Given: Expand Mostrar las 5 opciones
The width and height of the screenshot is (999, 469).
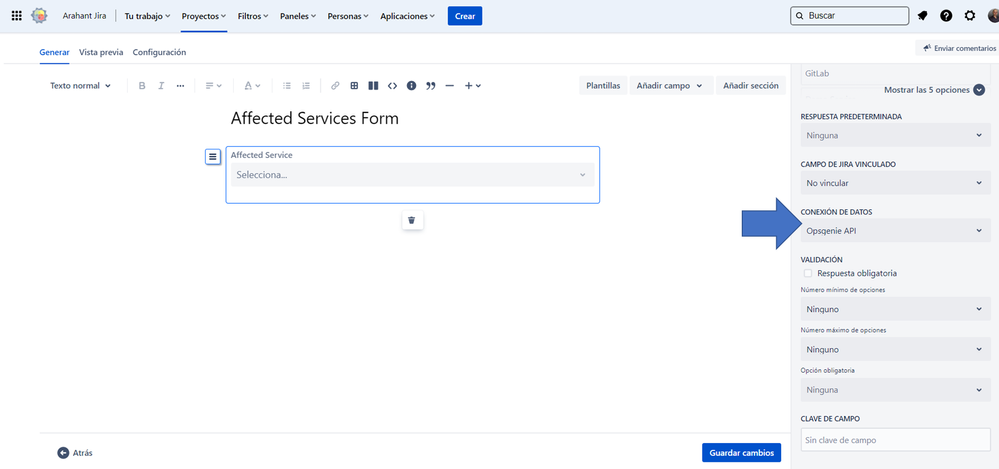Looking at the screenshot, I should [x=934, y=90].
